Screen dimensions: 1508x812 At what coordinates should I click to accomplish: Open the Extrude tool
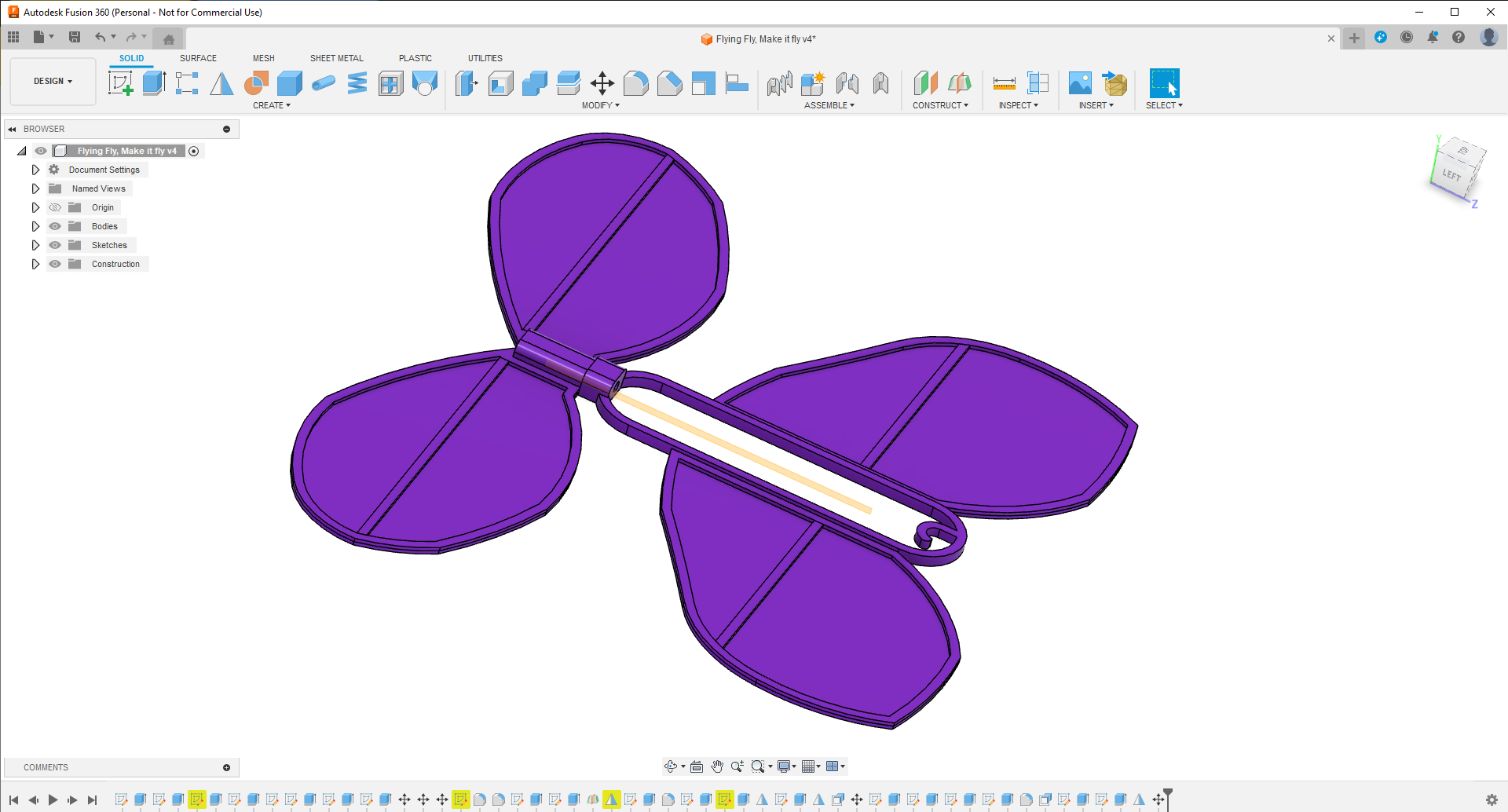click(x=152, y=83)
